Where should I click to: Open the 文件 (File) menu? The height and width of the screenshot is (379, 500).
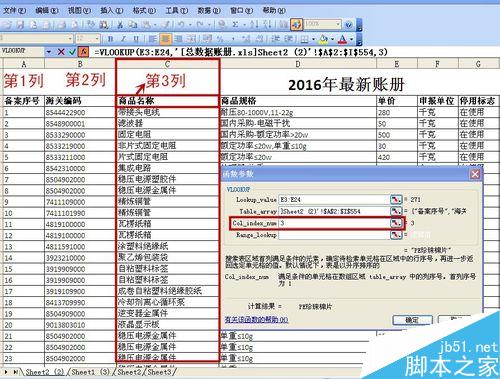[14, 10]
